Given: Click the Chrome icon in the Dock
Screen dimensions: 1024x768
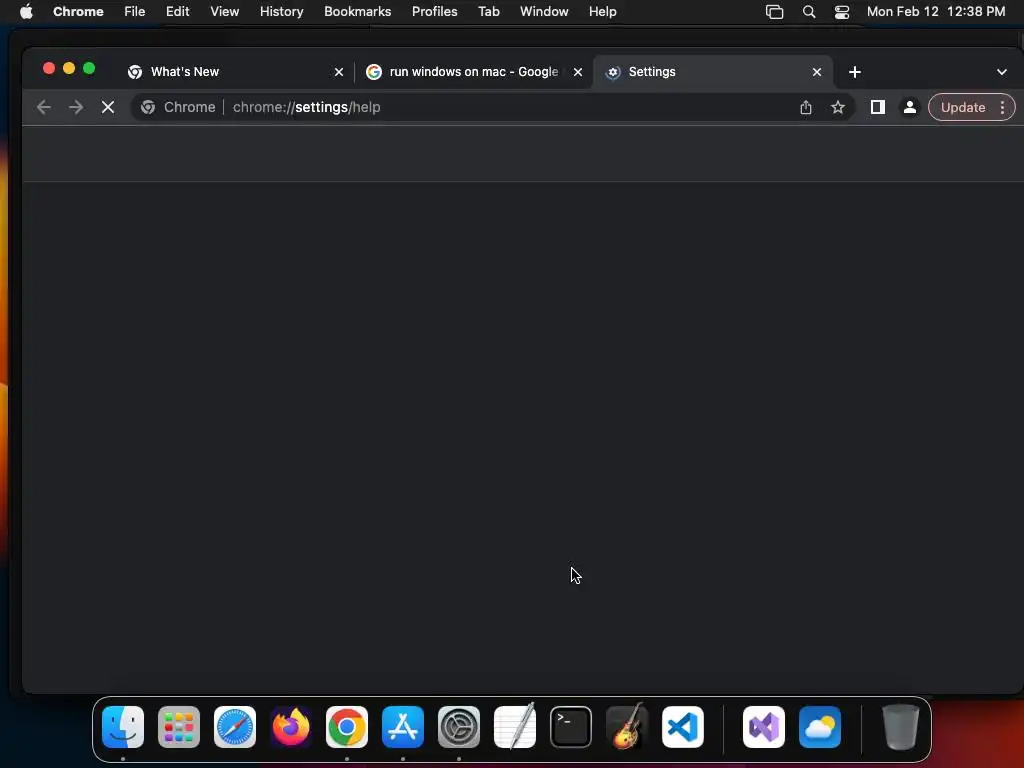Looking at the screenshot, I should [x=347, y=727].
